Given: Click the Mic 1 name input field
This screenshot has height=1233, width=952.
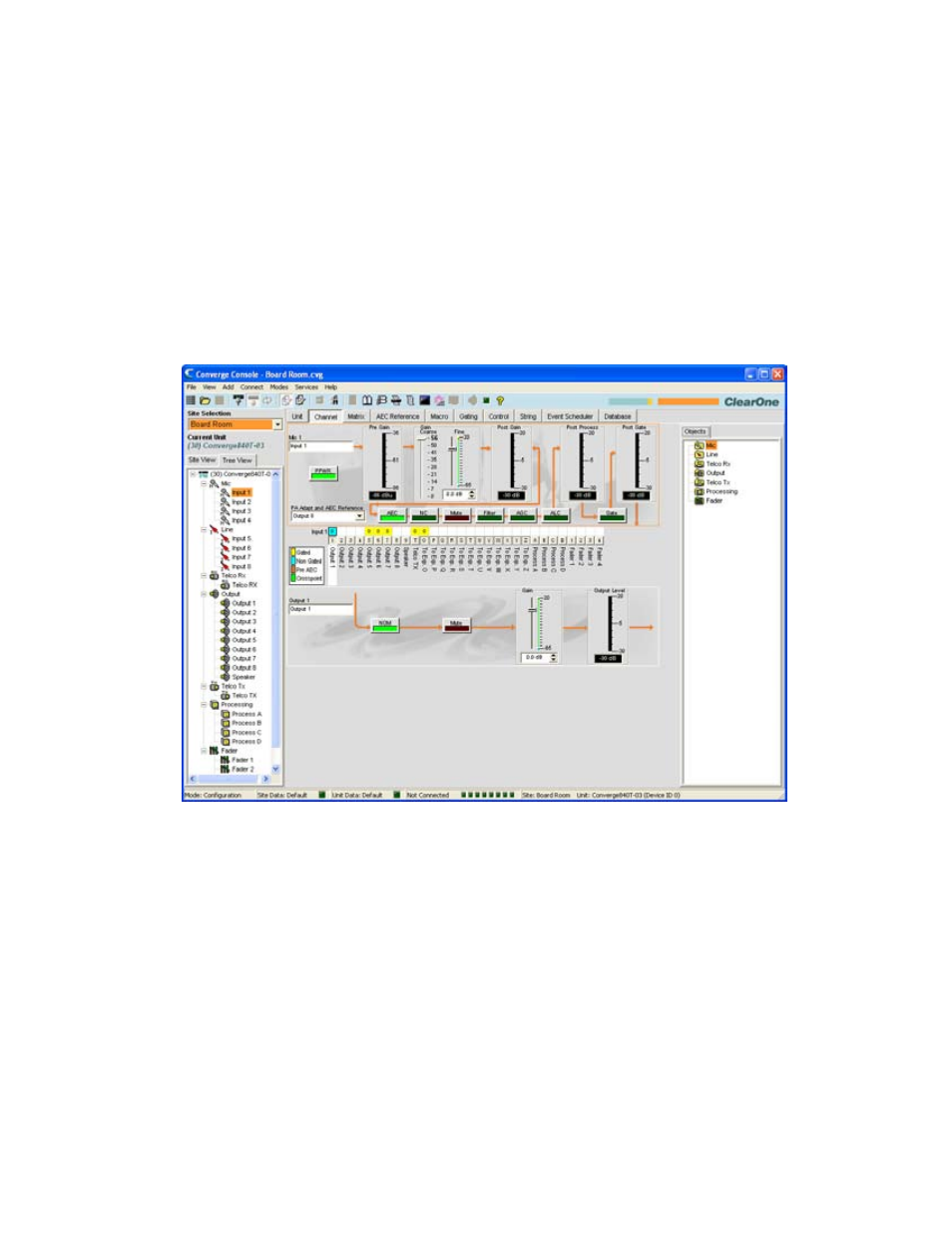Looking at the screenshot, I should pos(321,446).
